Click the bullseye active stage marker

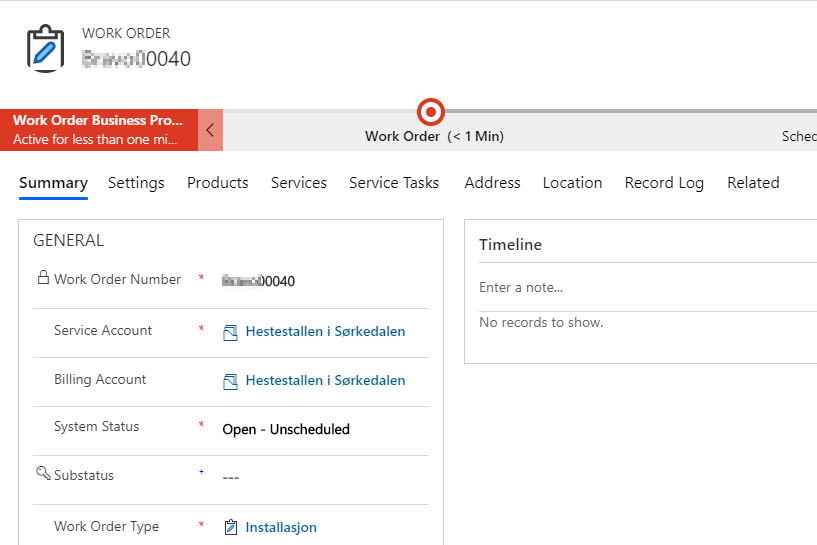click(430, 111)
